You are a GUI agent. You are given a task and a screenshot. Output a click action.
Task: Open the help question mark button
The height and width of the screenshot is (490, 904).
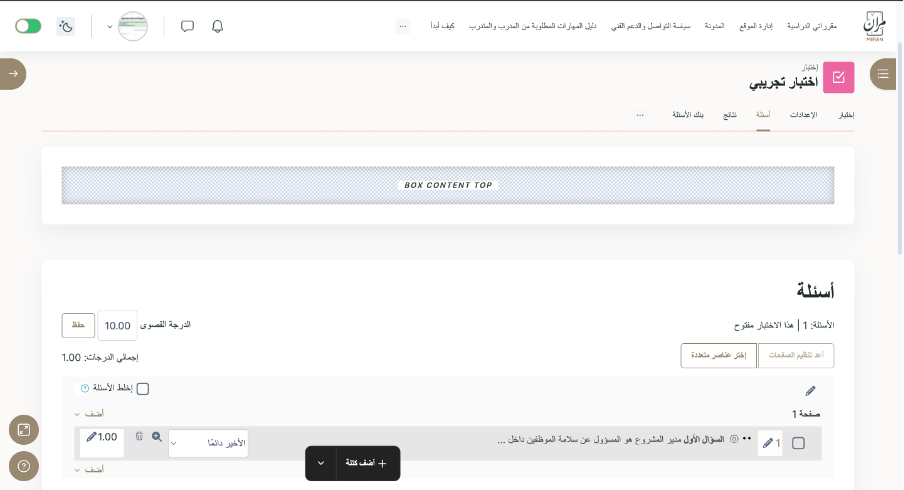[23, 465]
